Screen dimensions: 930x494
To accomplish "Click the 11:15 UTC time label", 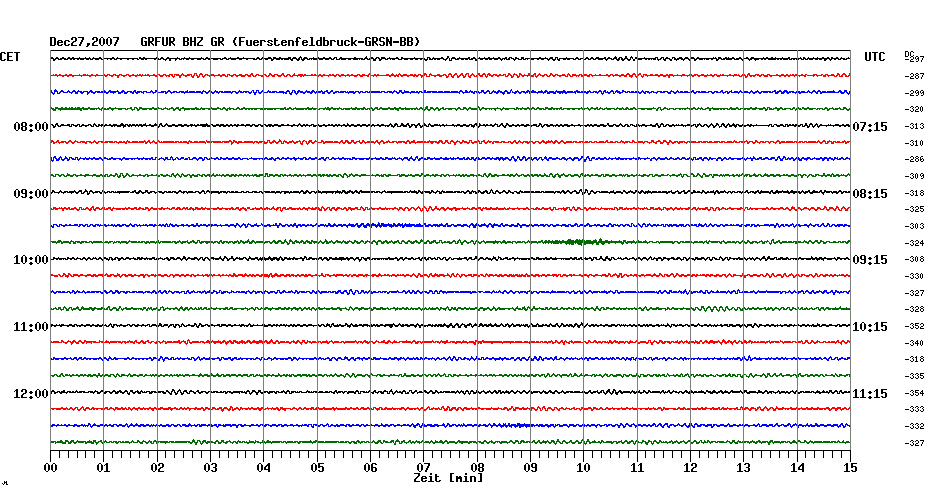I will (x=870, y=394).
